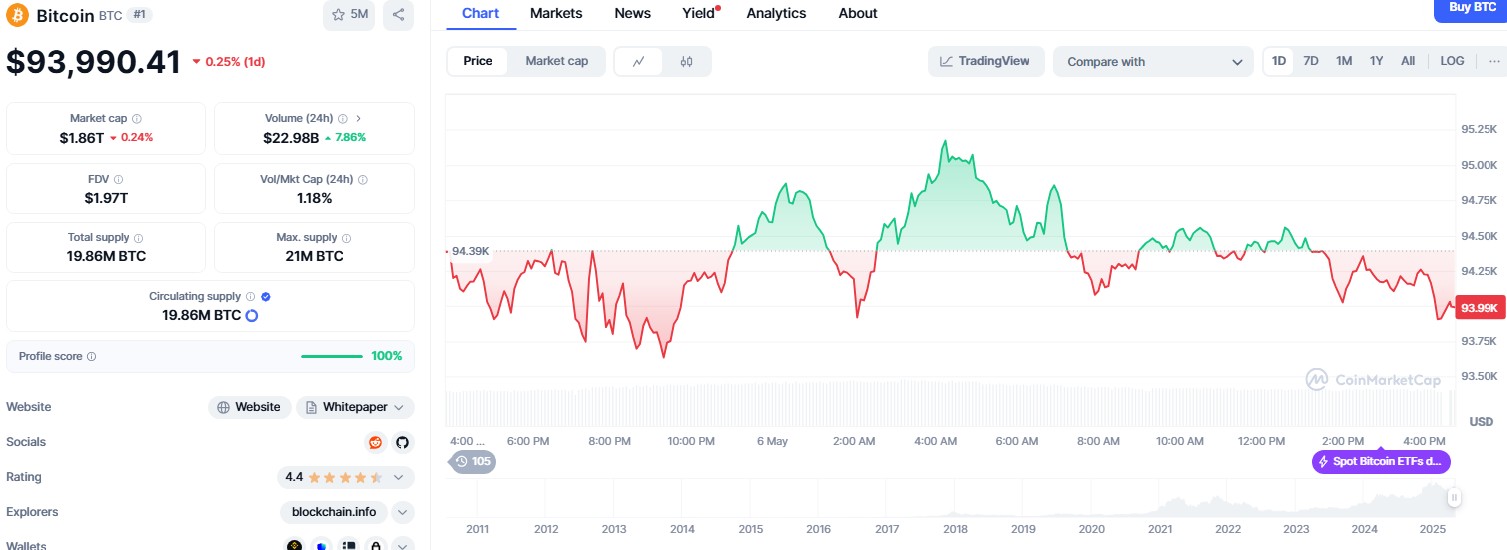Expand the Whitepaper dropdown

point(399,407)
